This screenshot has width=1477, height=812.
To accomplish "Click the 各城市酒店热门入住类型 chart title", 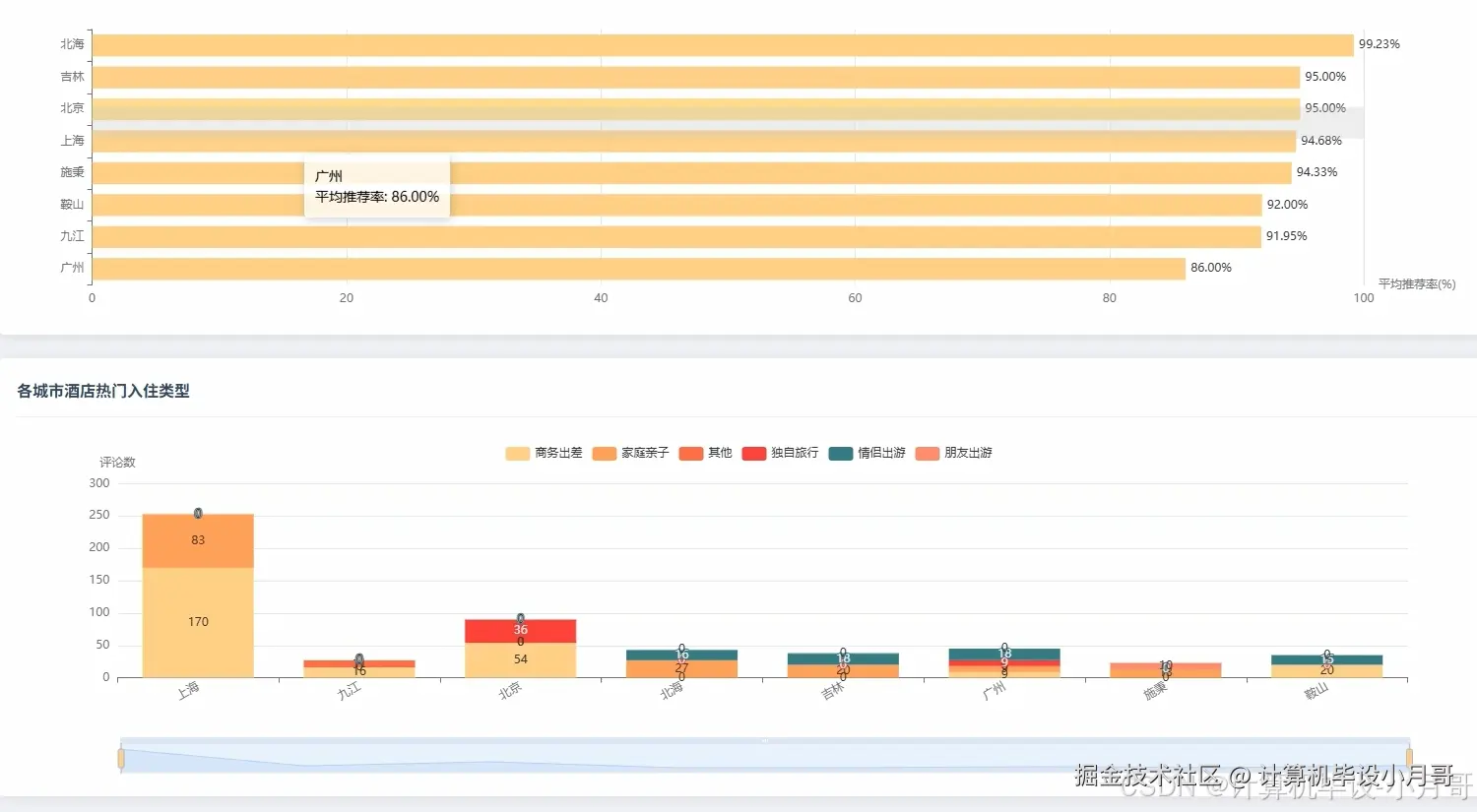I will (x=103, y=391).
